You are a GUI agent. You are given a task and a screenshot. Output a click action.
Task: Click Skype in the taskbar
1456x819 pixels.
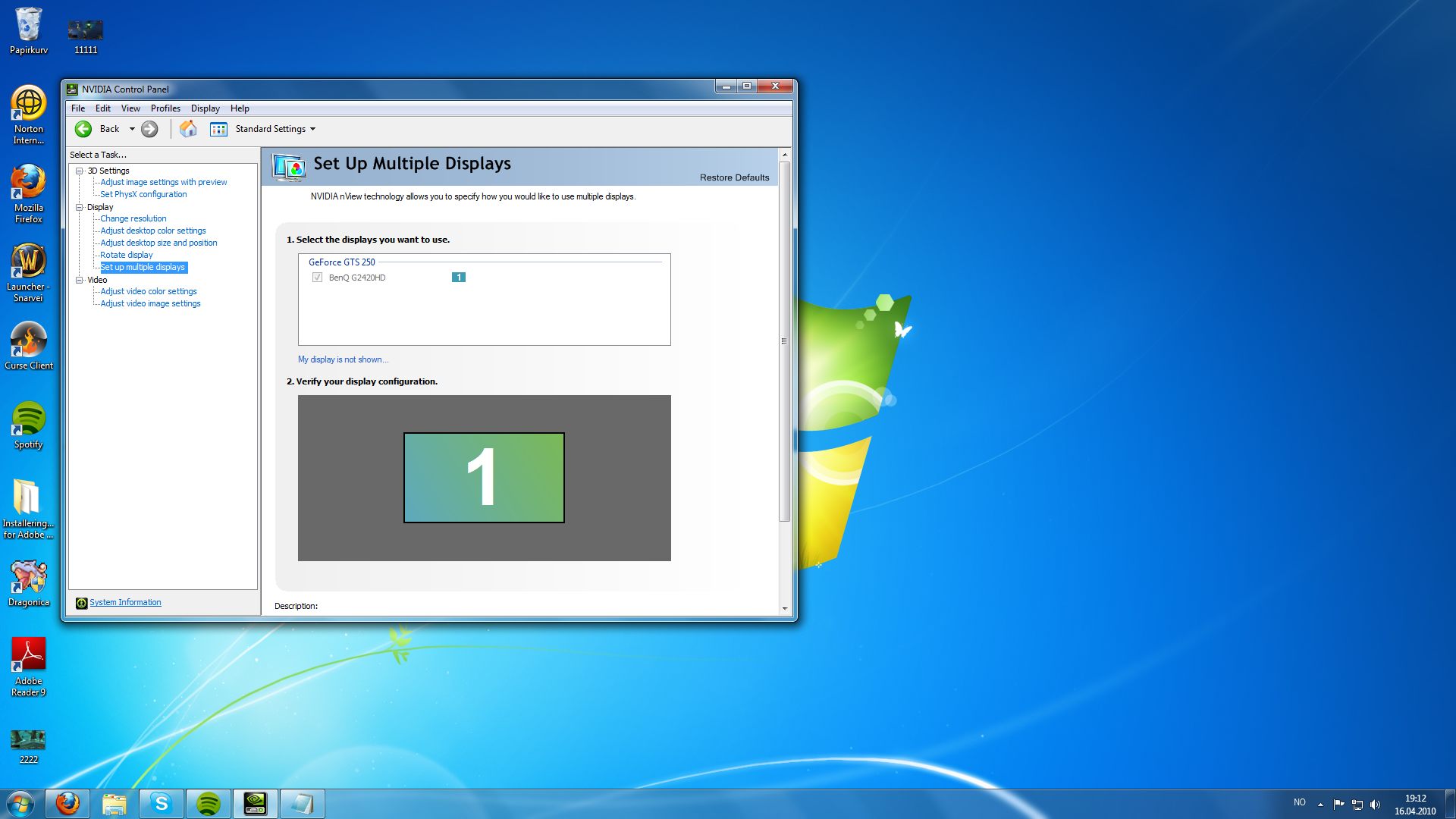162,804
